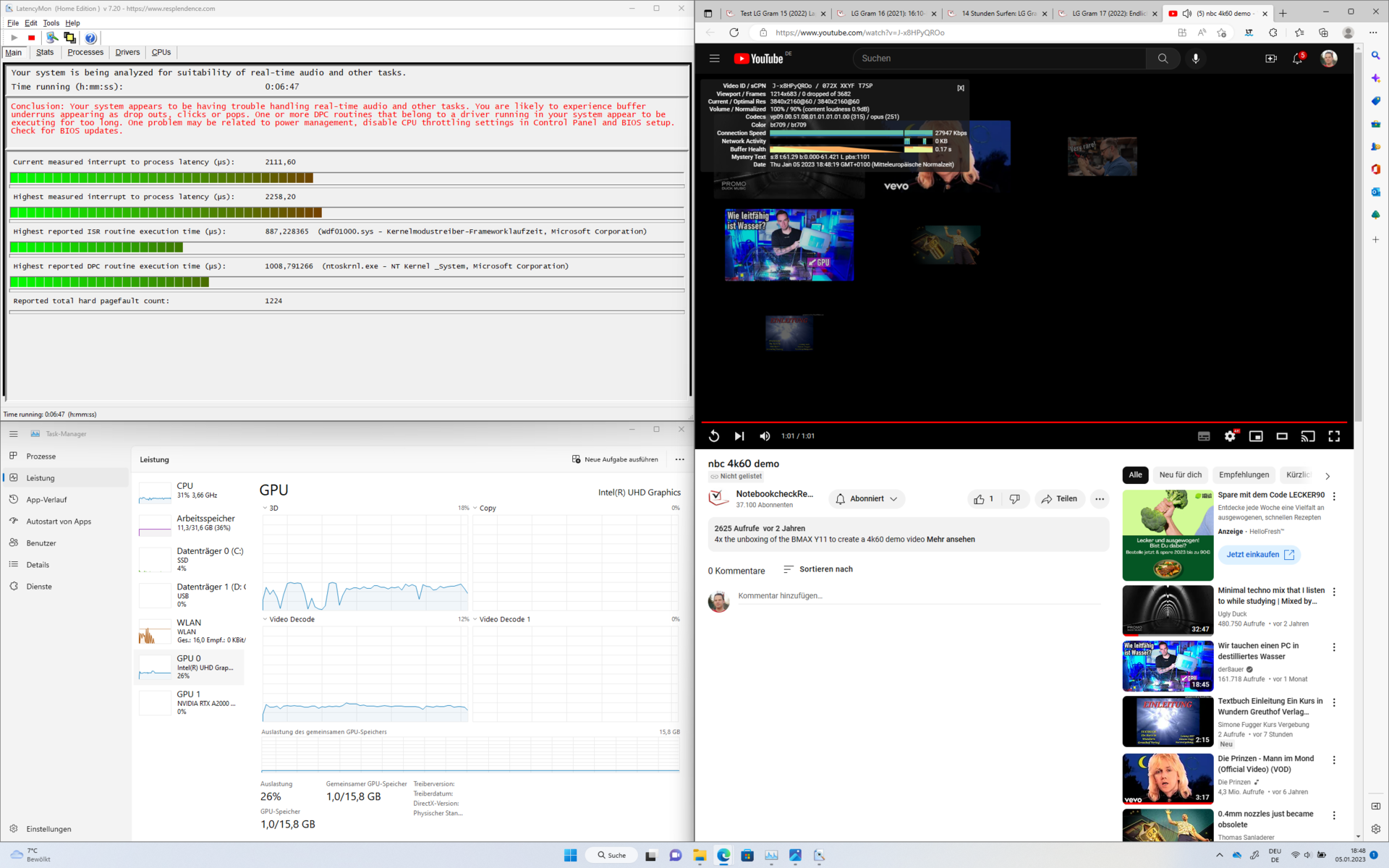1389x868 pixels.
Task: Open YouTube player settings gear
Action: click(1230, 436)
